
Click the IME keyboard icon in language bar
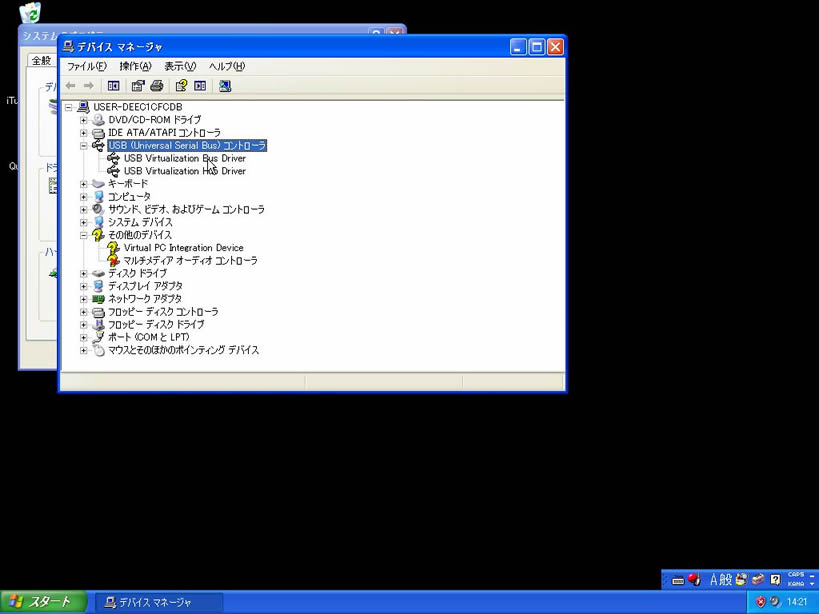(678, 580)
